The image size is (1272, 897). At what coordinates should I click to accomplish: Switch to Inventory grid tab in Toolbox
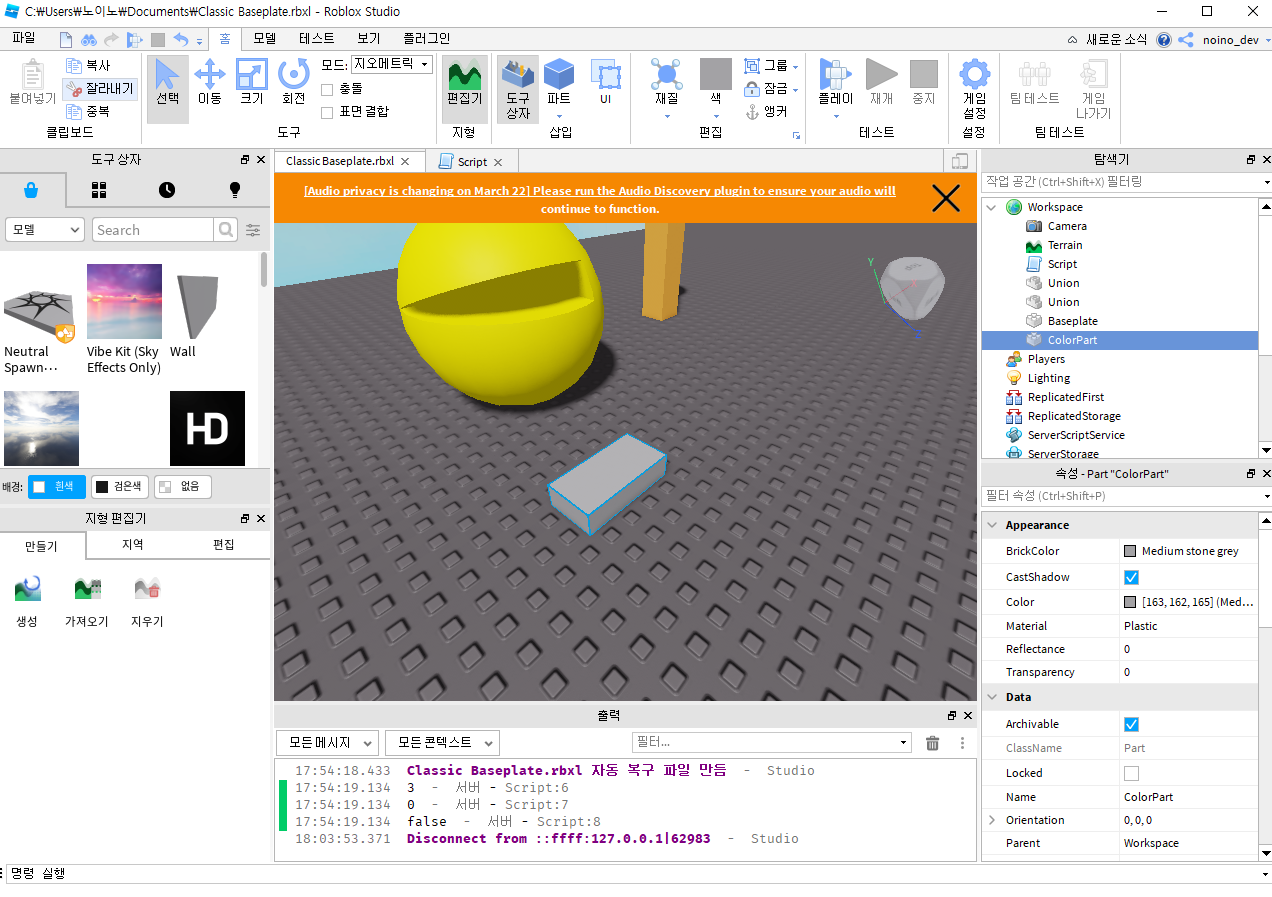tap(99, 190)
